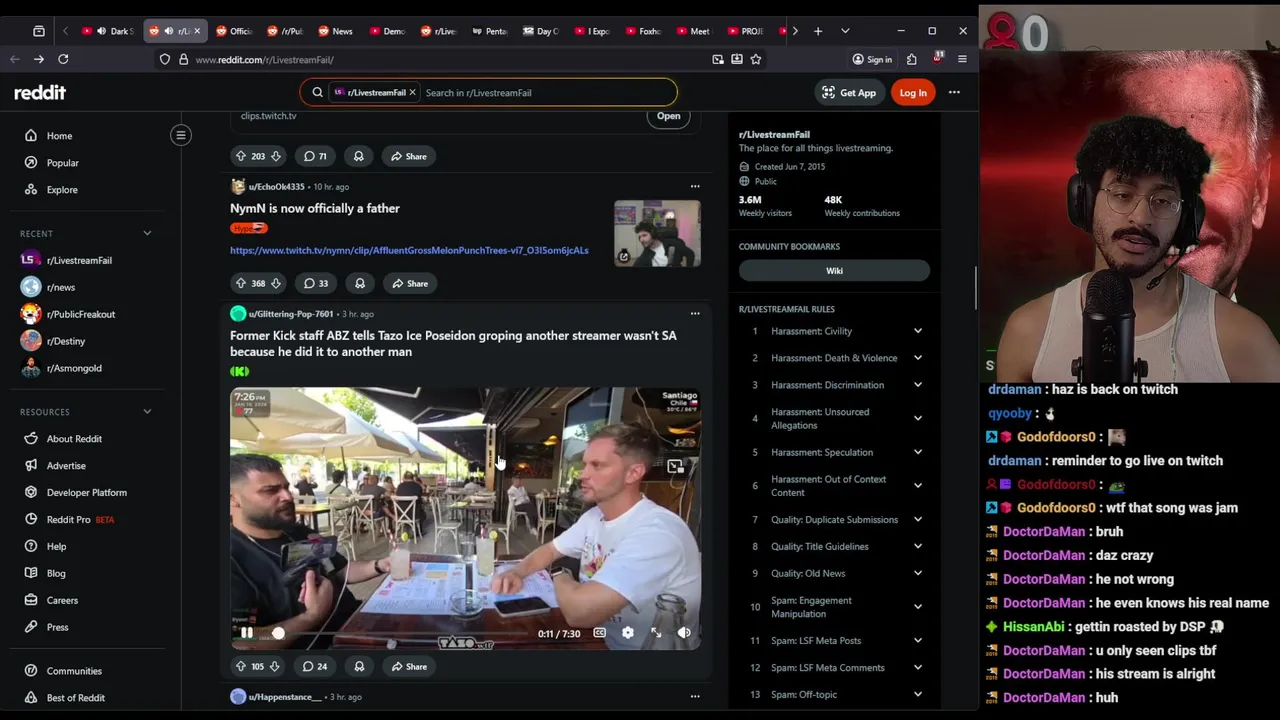Go back to previous page
This screenshot has width=1280, height=720.
click(15, 59)
